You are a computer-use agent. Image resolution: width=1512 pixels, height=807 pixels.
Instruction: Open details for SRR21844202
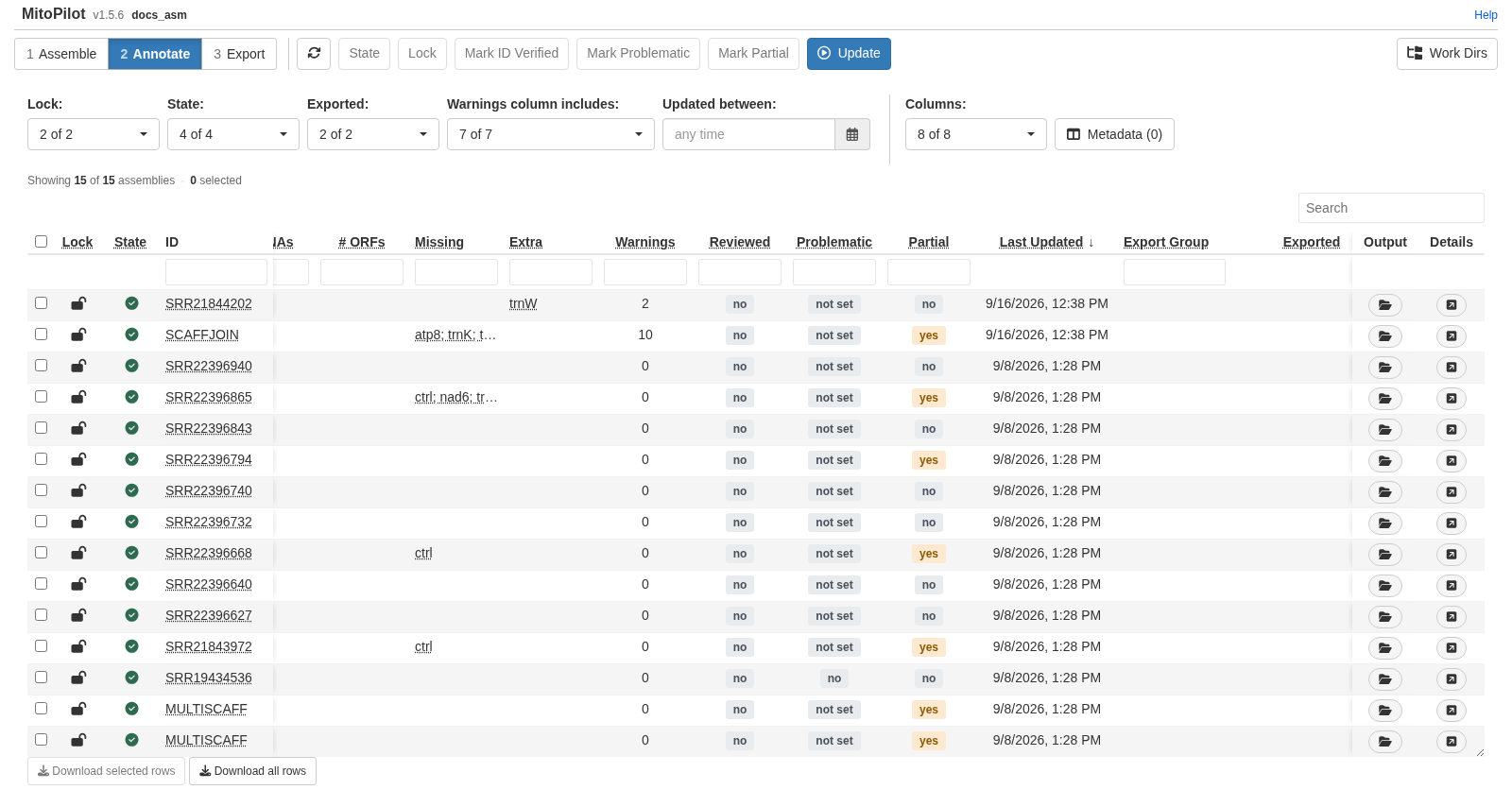coord(1451,304)
